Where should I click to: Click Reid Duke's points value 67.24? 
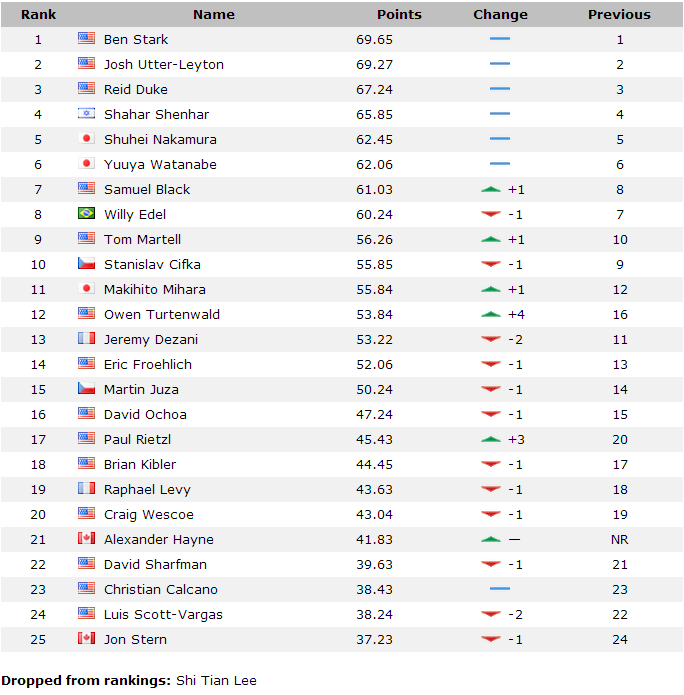click(374, 90)
